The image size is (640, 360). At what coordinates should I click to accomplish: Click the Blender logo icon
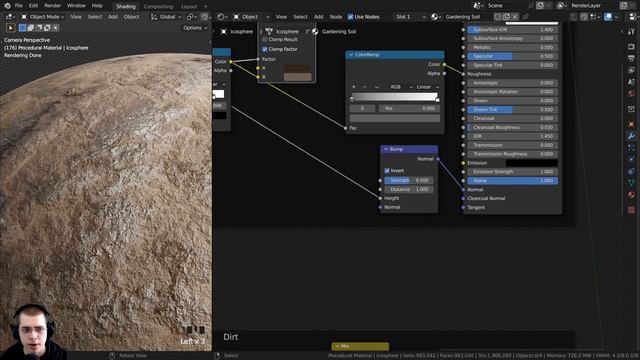(7, 6)
